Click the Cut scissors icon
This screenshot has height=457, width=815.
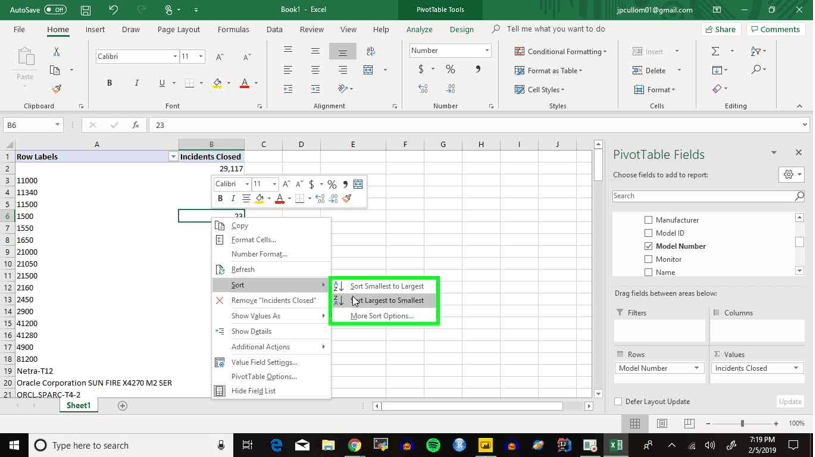pos(56,51)
